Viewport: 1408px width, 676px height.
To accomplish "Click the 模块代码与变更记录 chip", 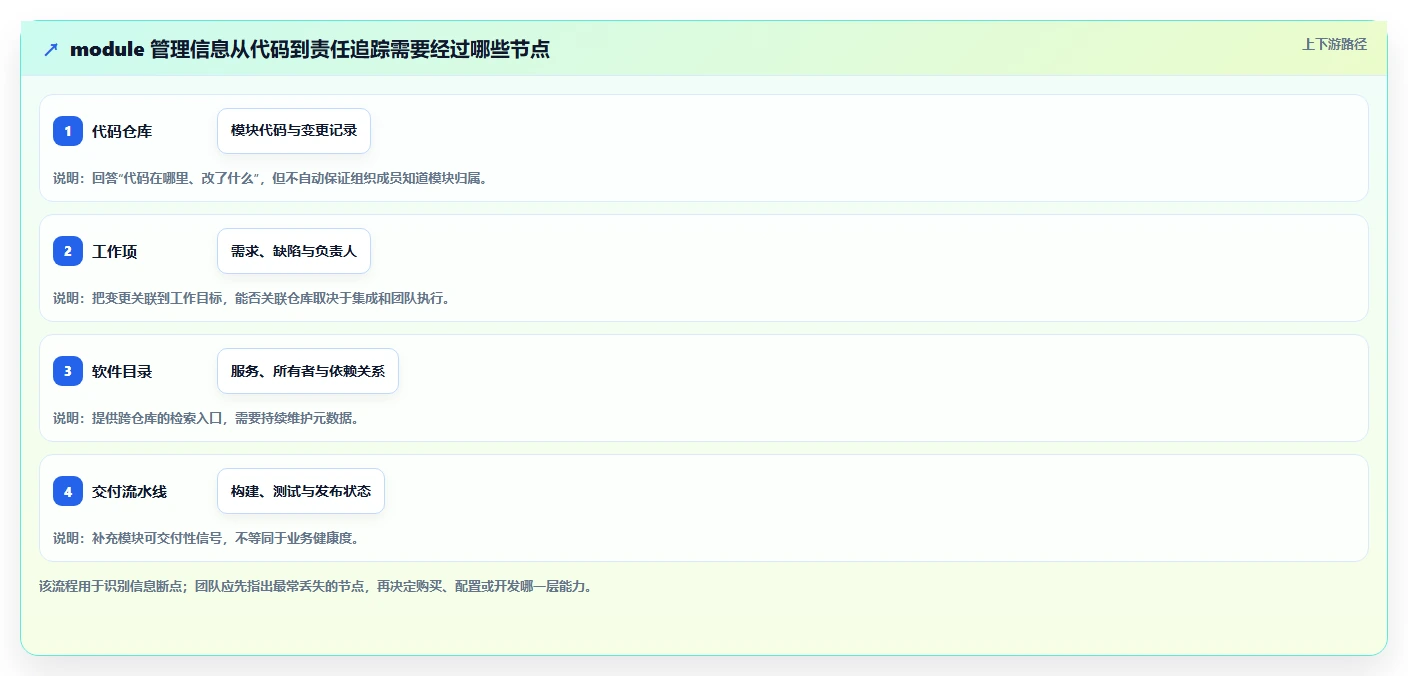I will tap(294, 131).
